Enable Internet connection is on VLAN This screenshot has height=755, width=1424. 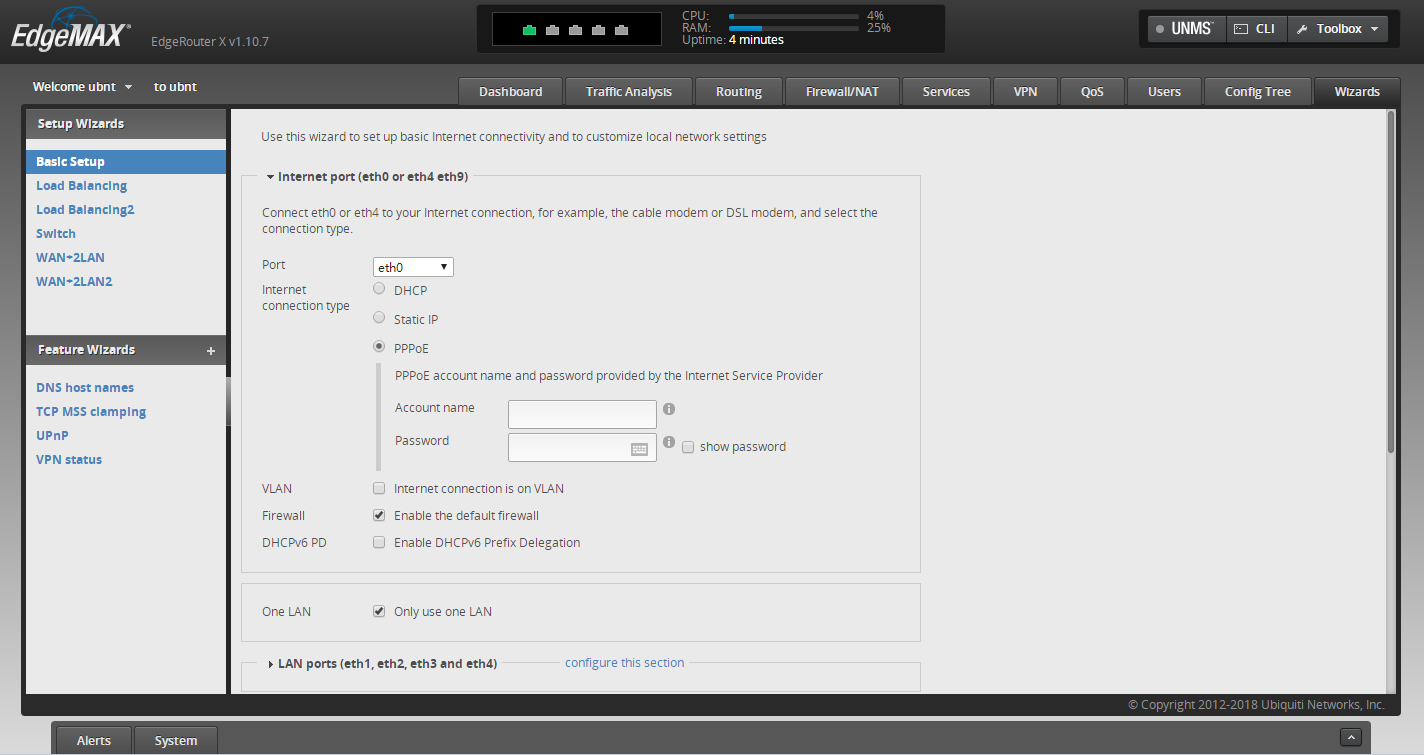tap(379, 489)
